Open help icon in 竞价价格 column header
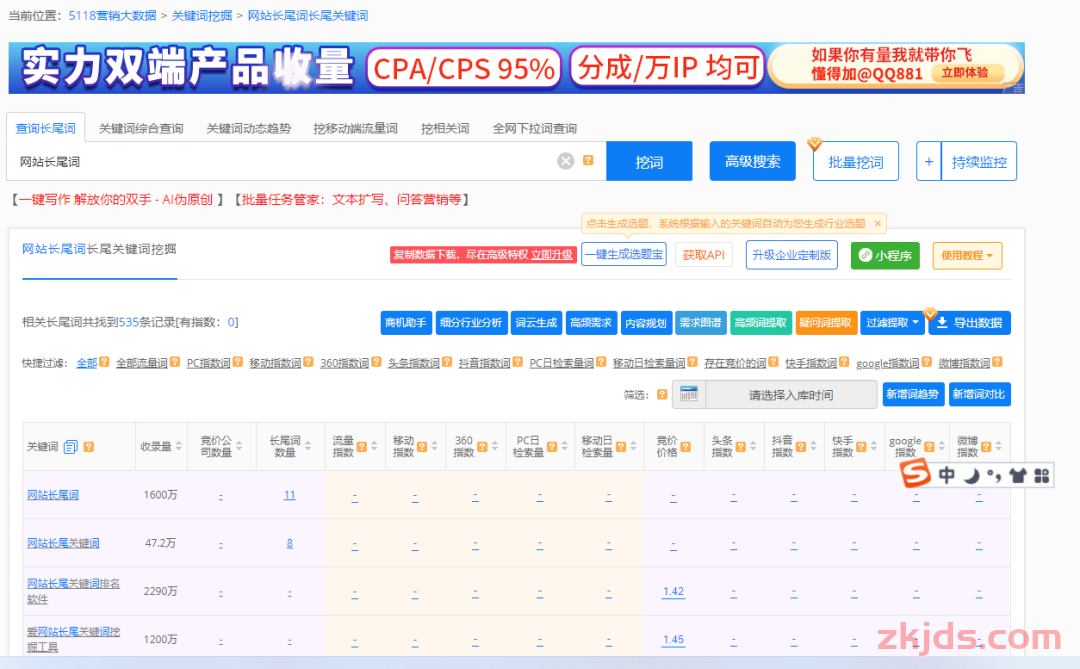 coord(685,447)
